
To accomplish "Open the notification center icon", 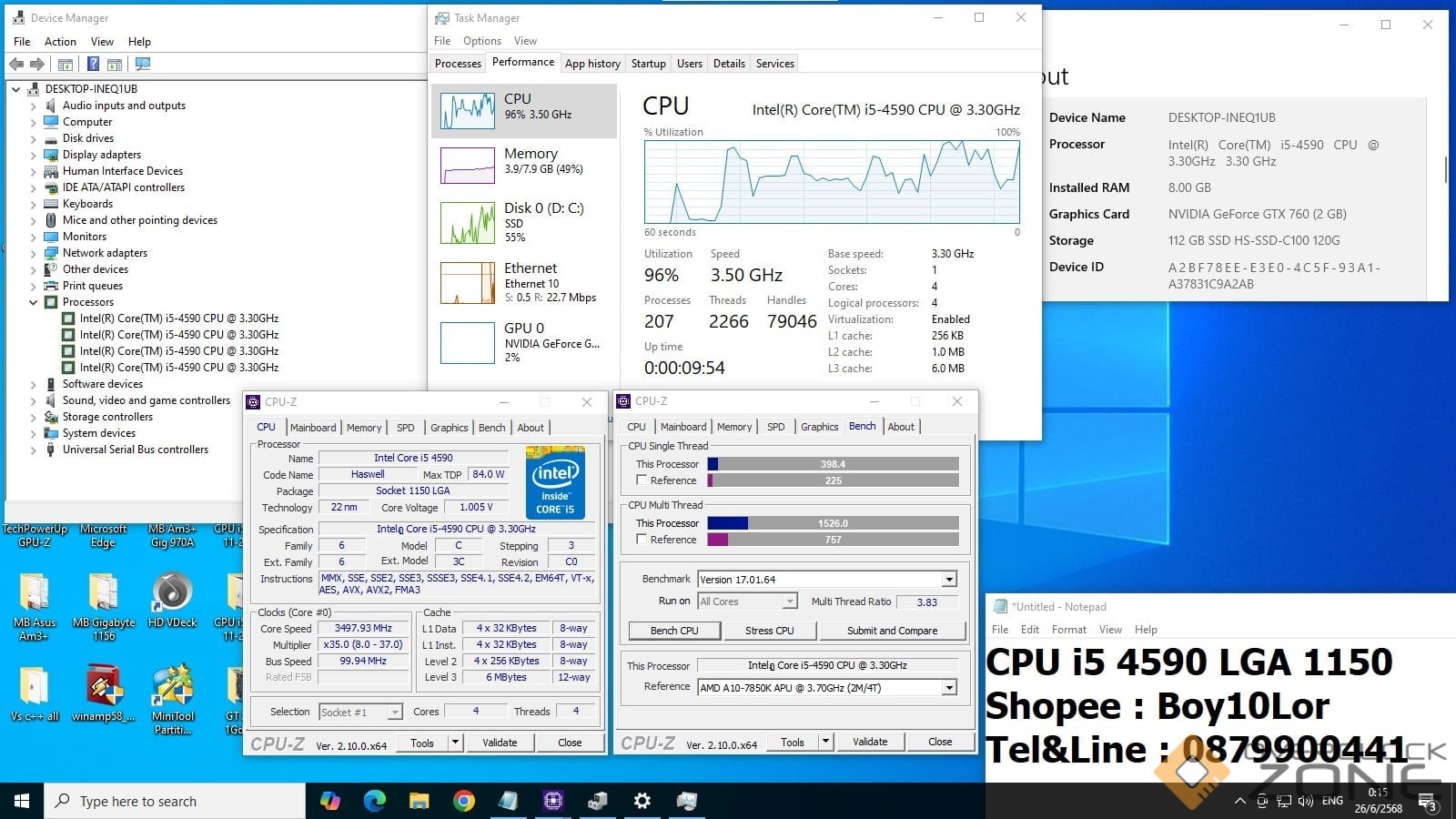I will click(x=1428, y=802).
